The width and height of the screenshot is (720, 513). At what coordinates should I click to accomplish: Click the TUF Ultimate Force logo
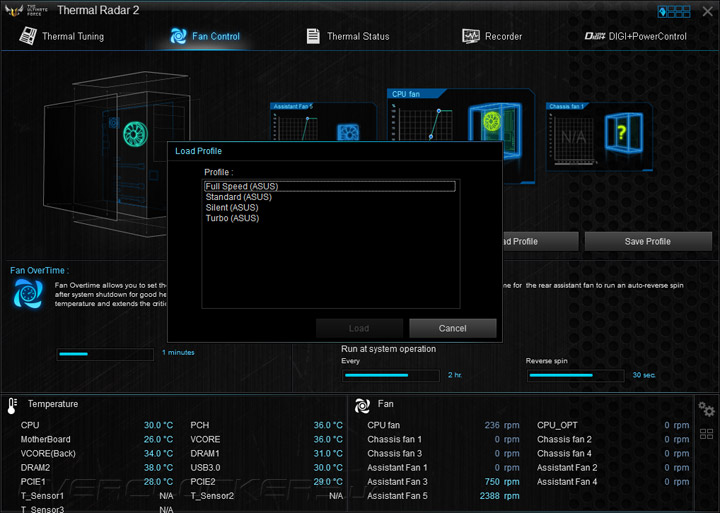(26, 10)
